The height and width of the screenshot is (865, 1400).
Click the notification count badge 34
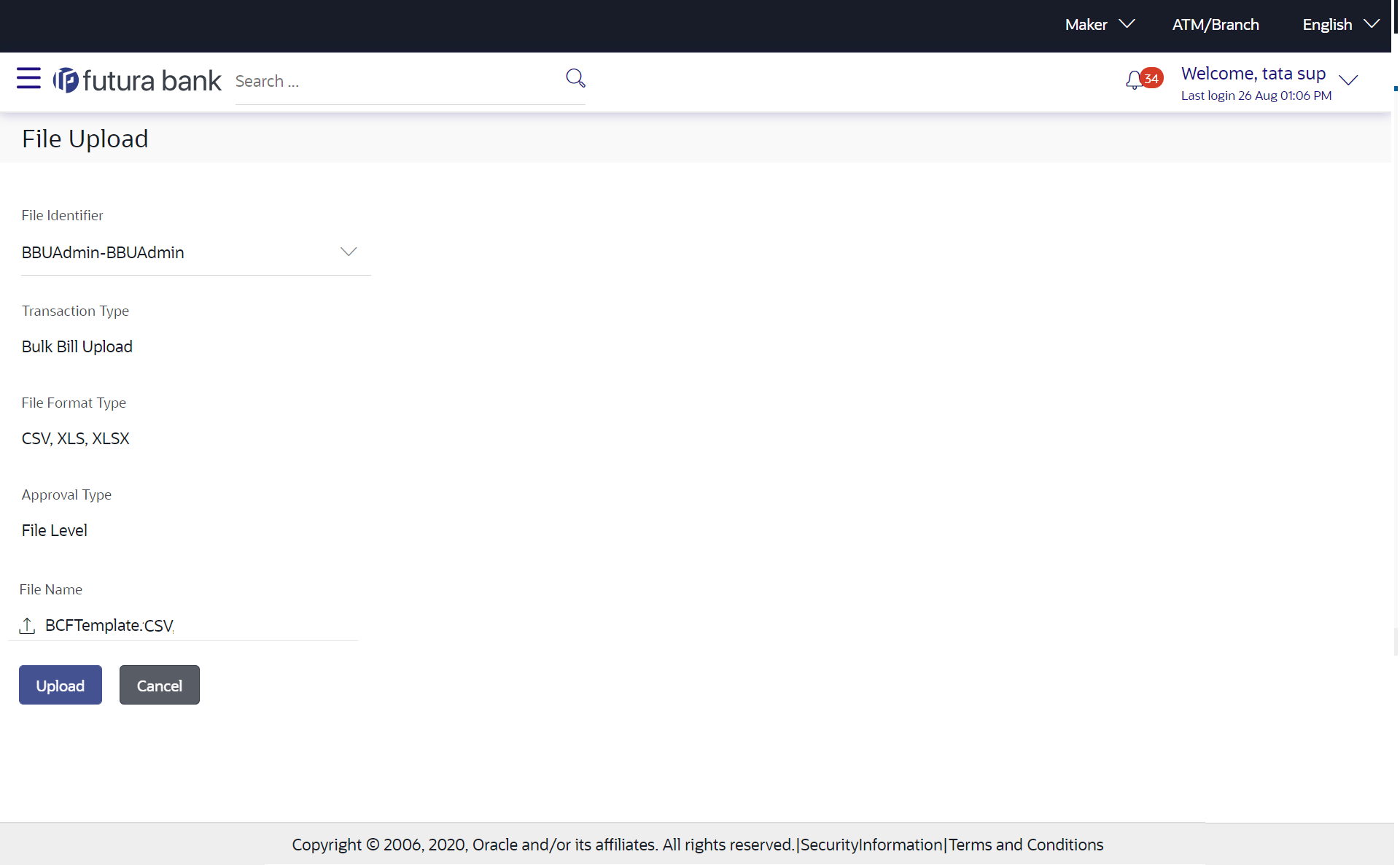pos(1151,78)
